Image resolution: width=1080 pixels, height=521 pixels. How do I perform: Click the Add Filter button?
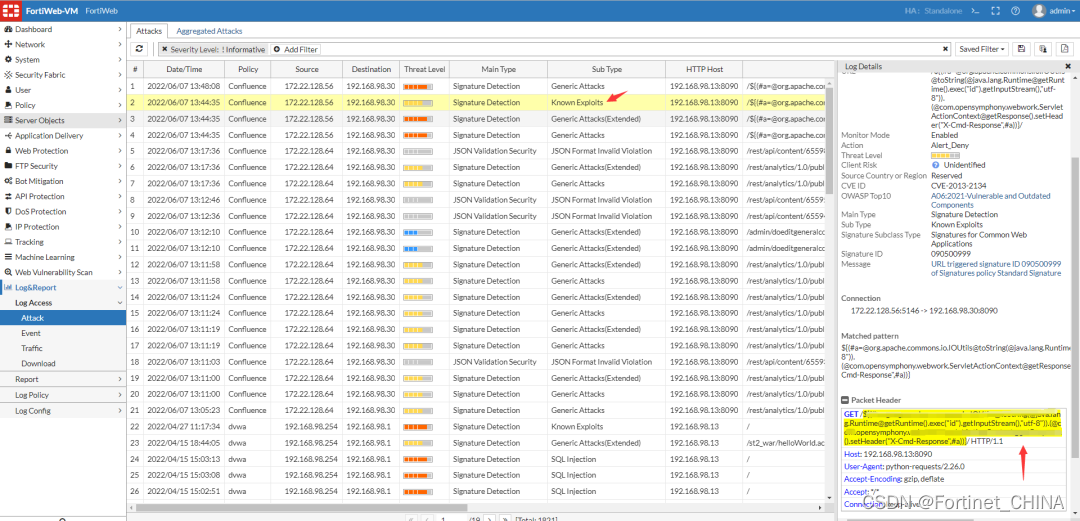point(295,50)
